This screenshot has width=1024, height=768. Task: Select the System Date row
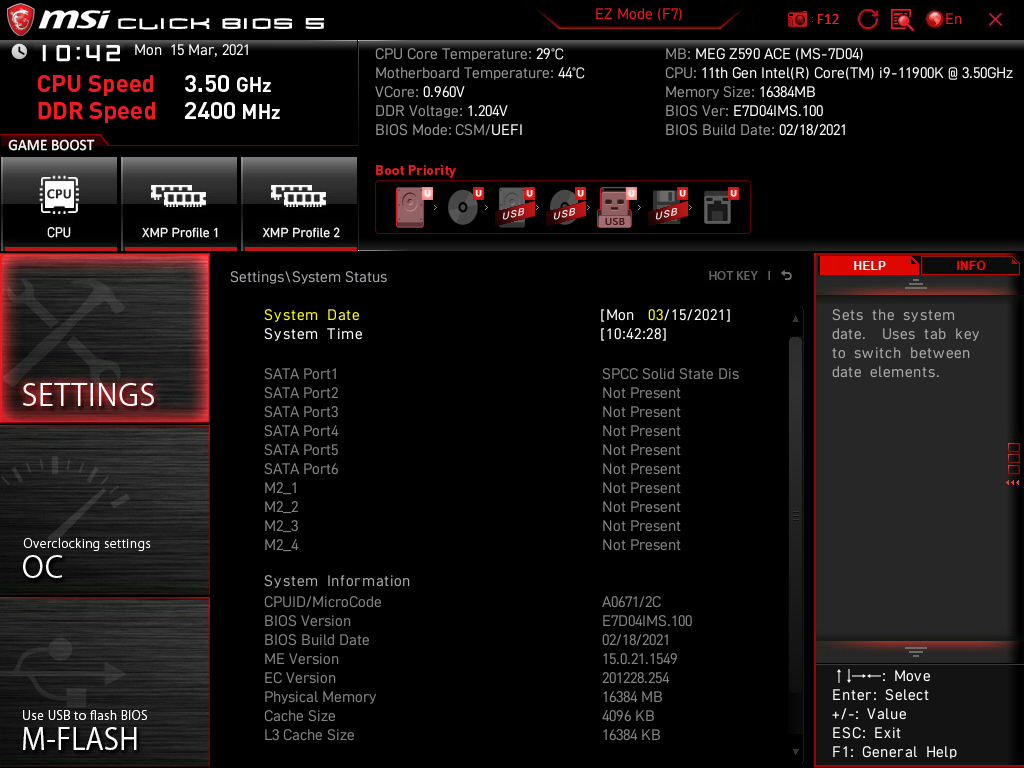[498, 315]
